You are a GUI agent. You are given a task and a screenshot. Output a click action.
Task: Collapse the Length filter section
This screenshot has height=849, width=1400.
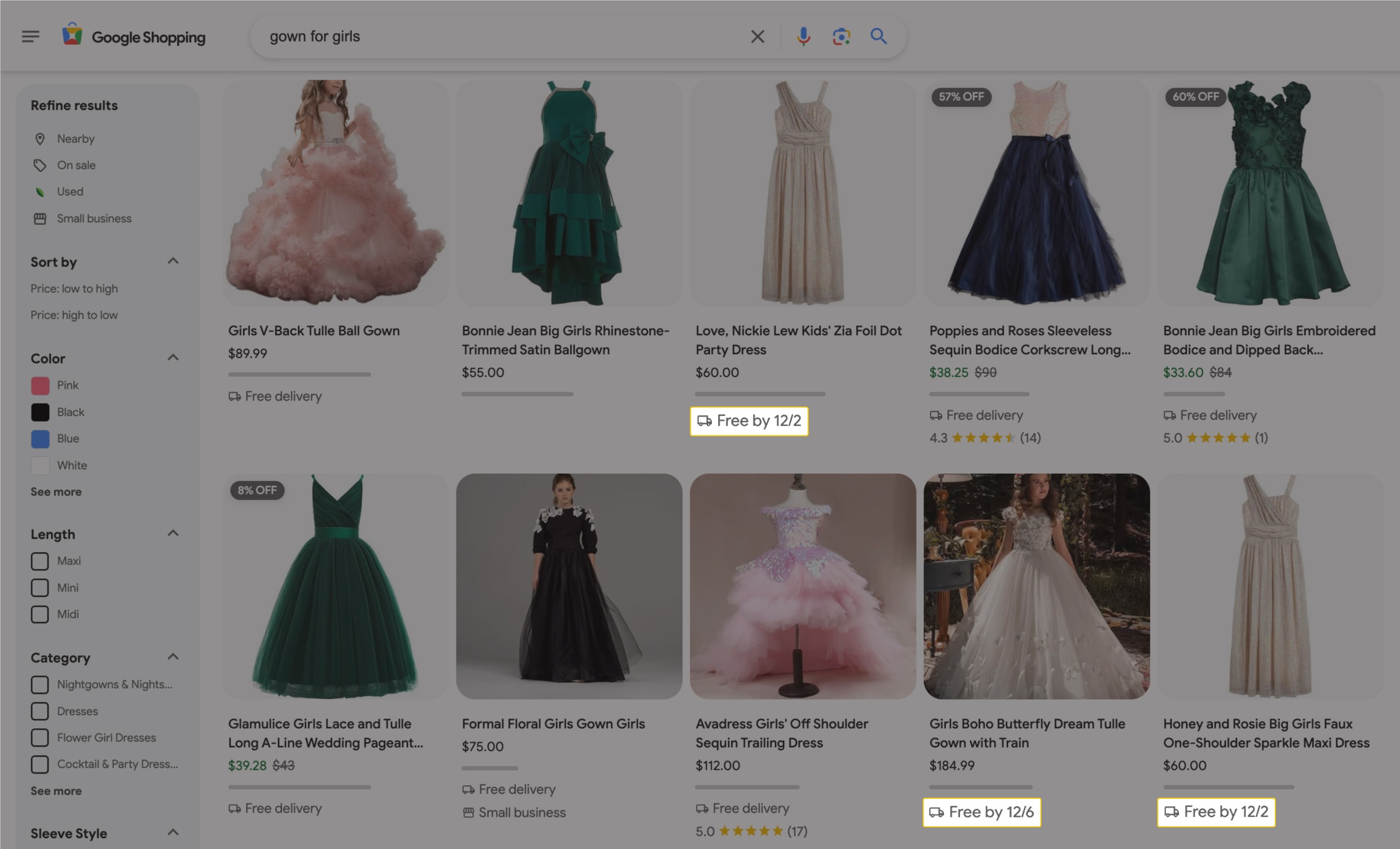(173, 533)
